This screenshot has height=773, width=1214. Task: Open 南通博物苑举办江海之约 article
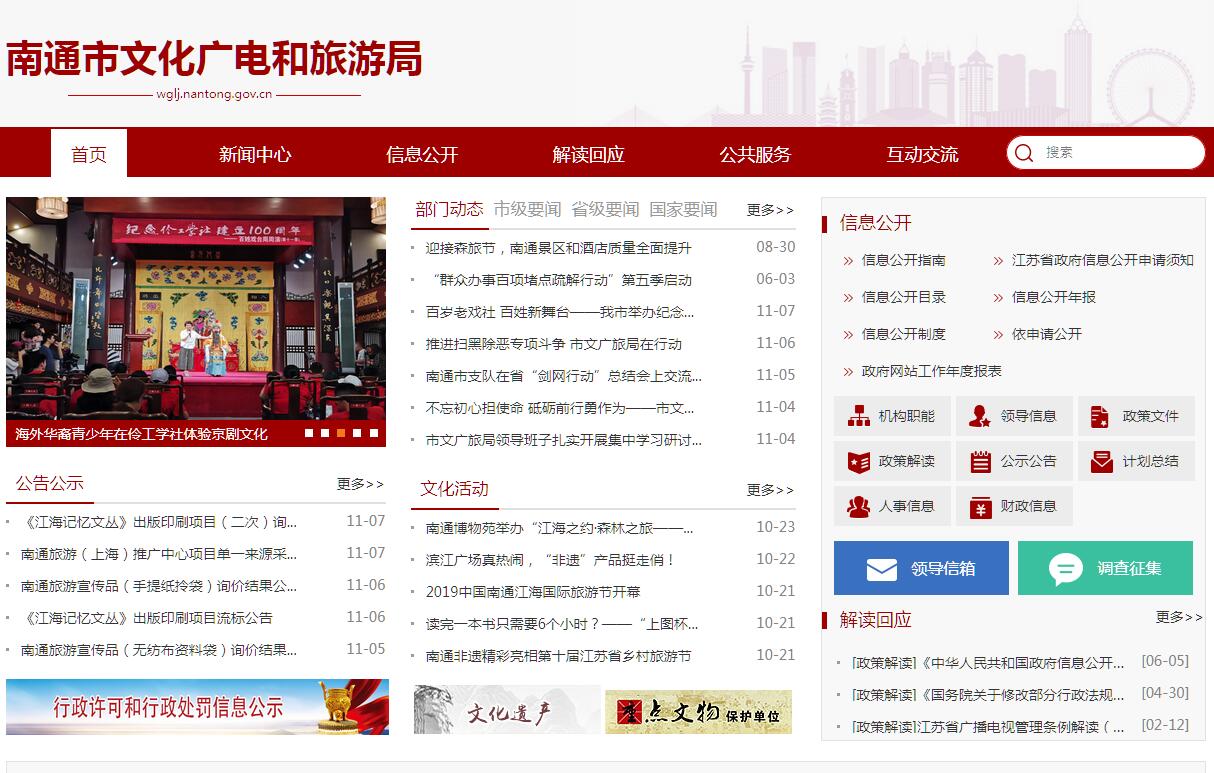(559, 528)
